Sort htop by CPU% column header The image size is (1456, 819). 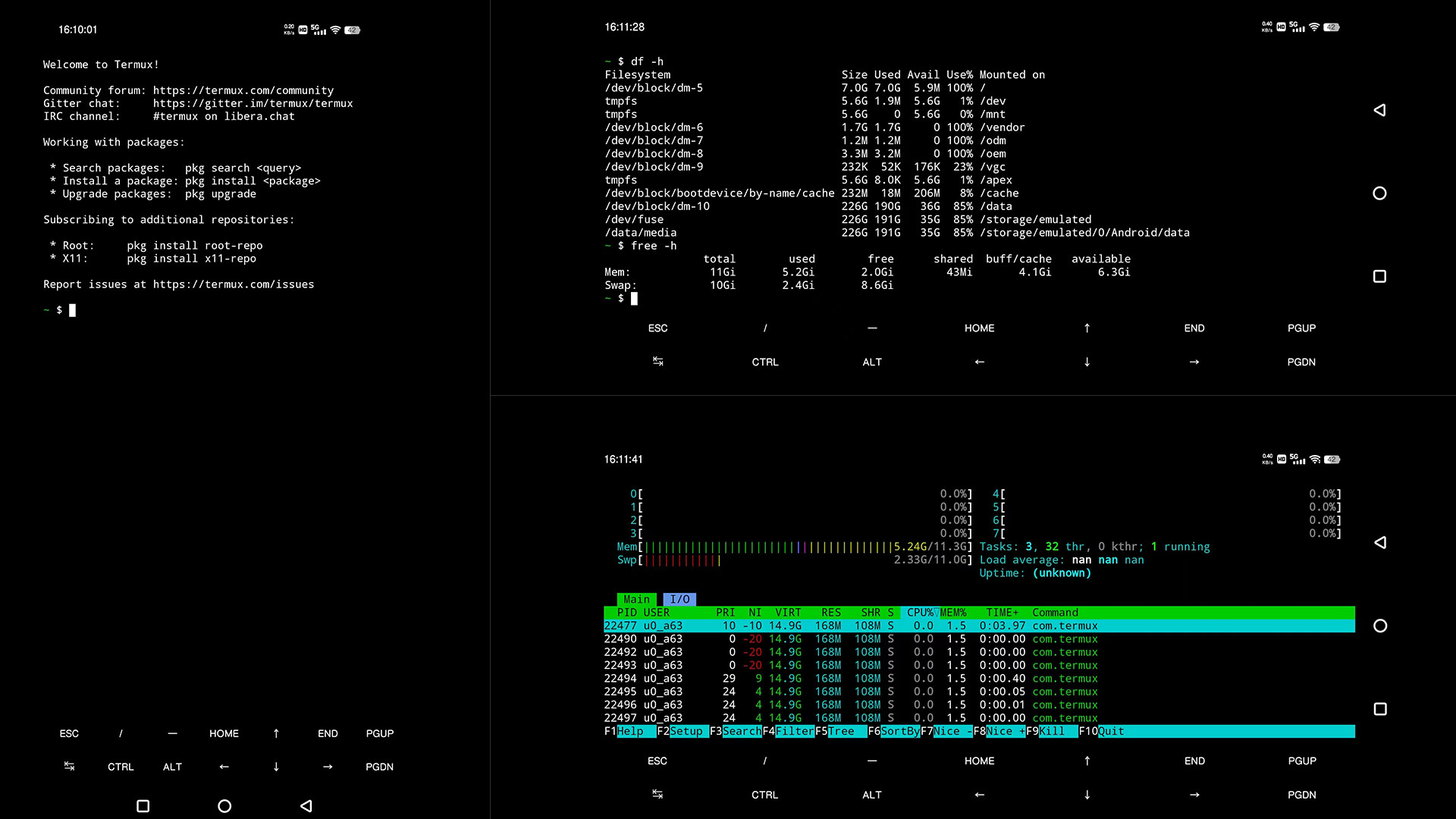920,613
